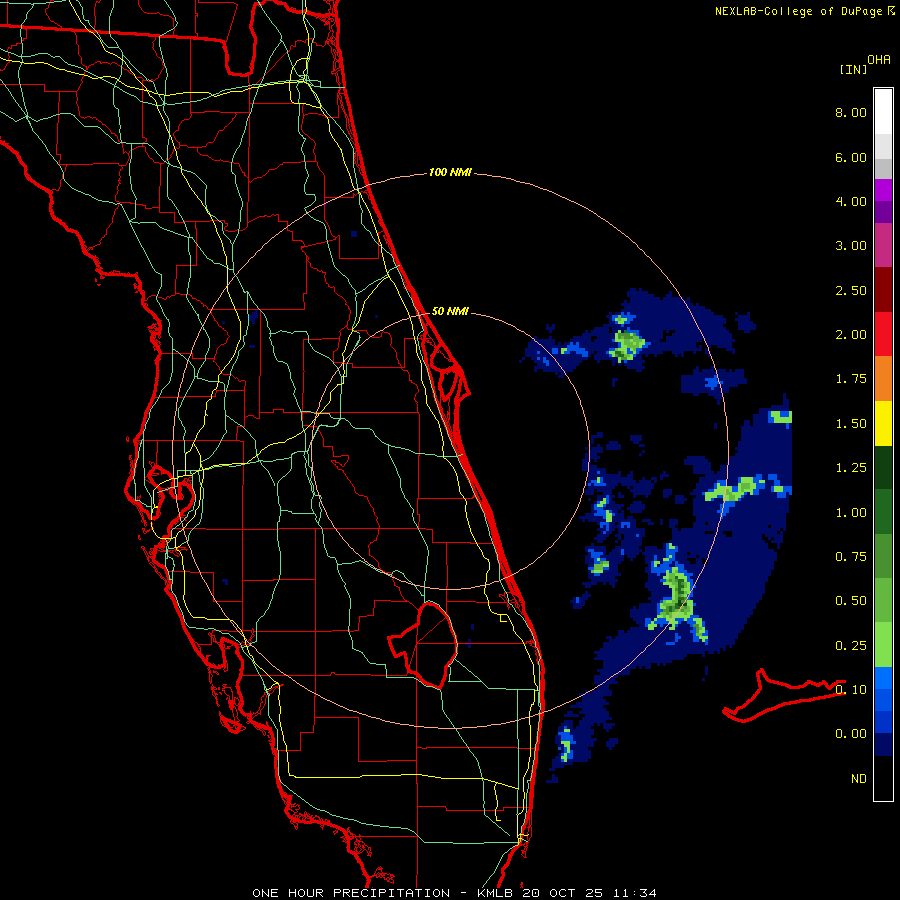Click the Lake Okeechobee outline
The image size is (900, 900).
point(424,645)
